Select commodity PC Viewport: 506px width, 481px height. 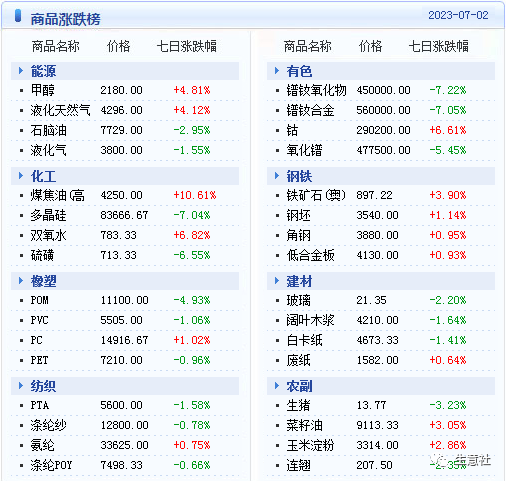coord(36,340)
